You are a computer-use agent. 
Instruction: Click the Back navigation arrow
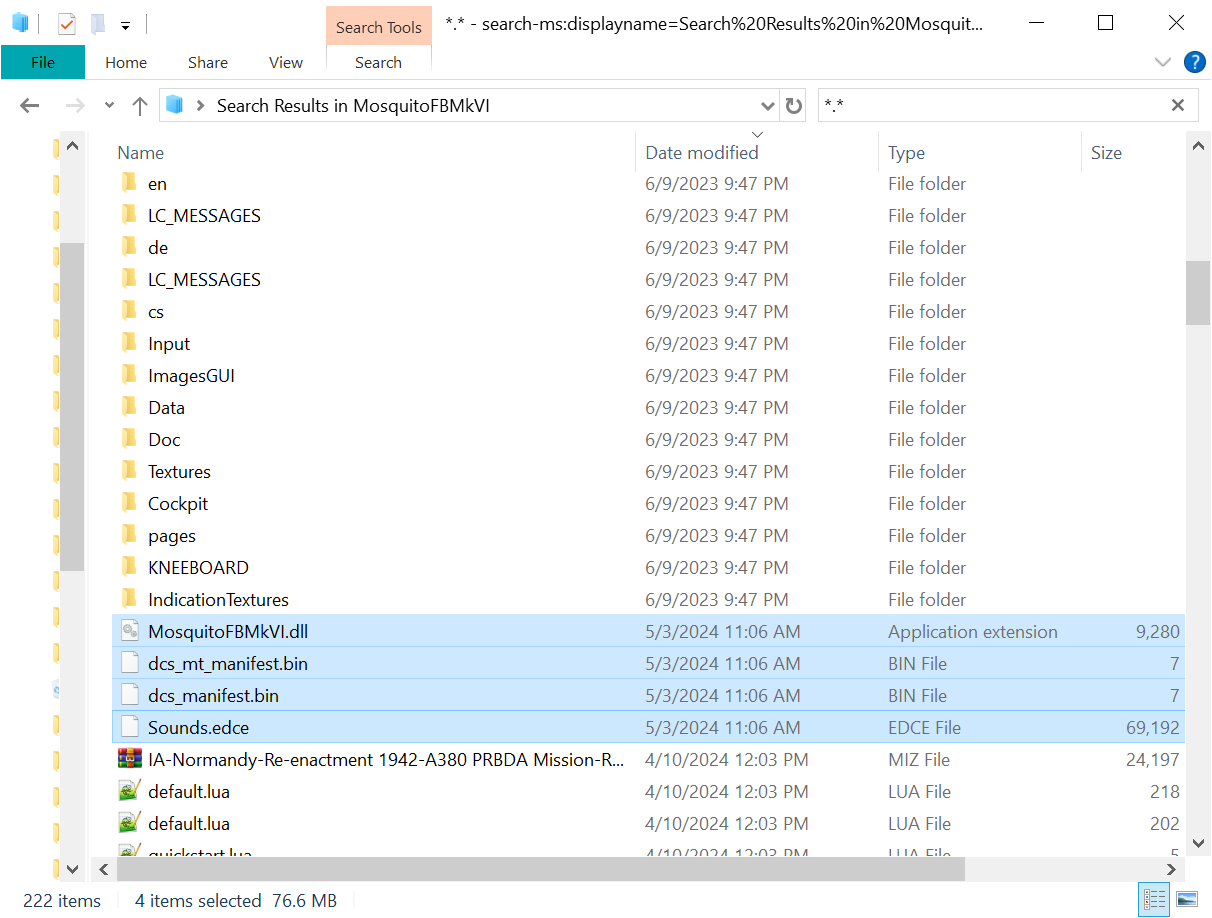29,105
